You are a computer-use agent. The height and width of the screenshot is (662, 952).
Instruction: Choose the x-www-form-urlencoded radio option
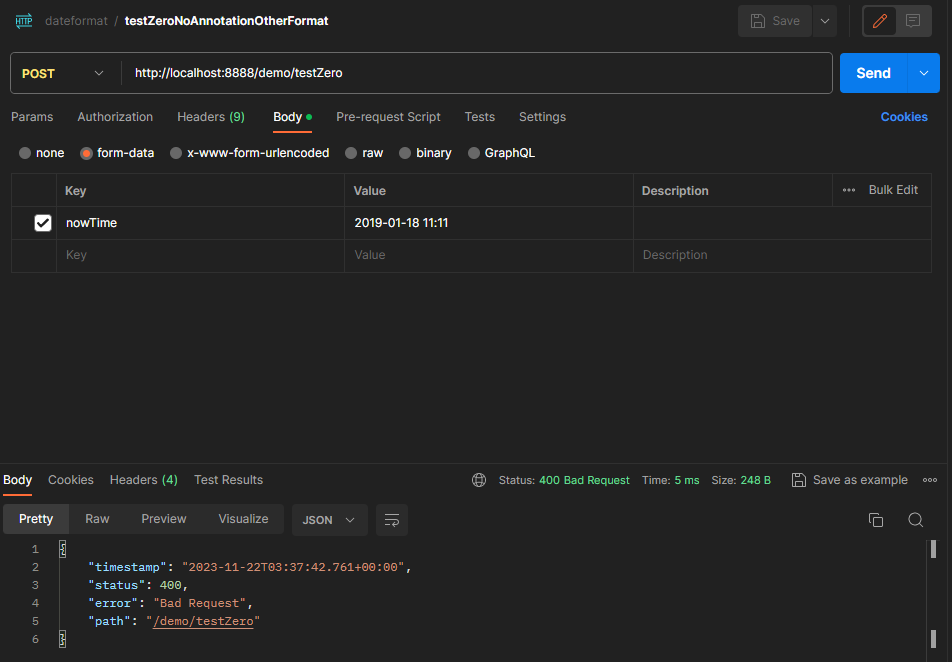(x=176, y=153)
